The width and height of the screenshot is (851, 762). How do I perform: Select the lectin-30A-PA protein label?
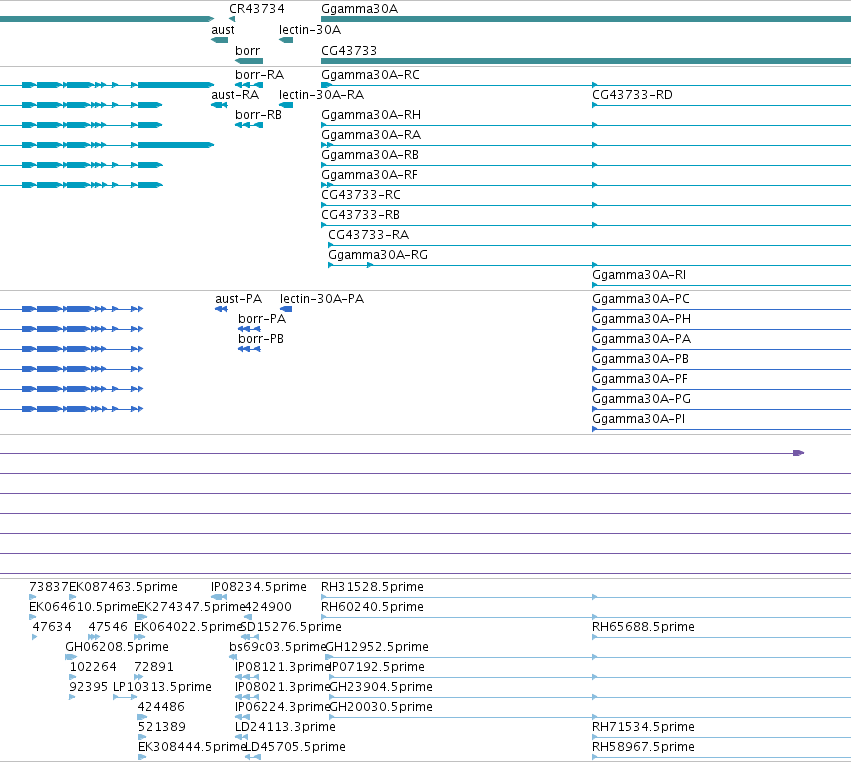click(322, 299)
